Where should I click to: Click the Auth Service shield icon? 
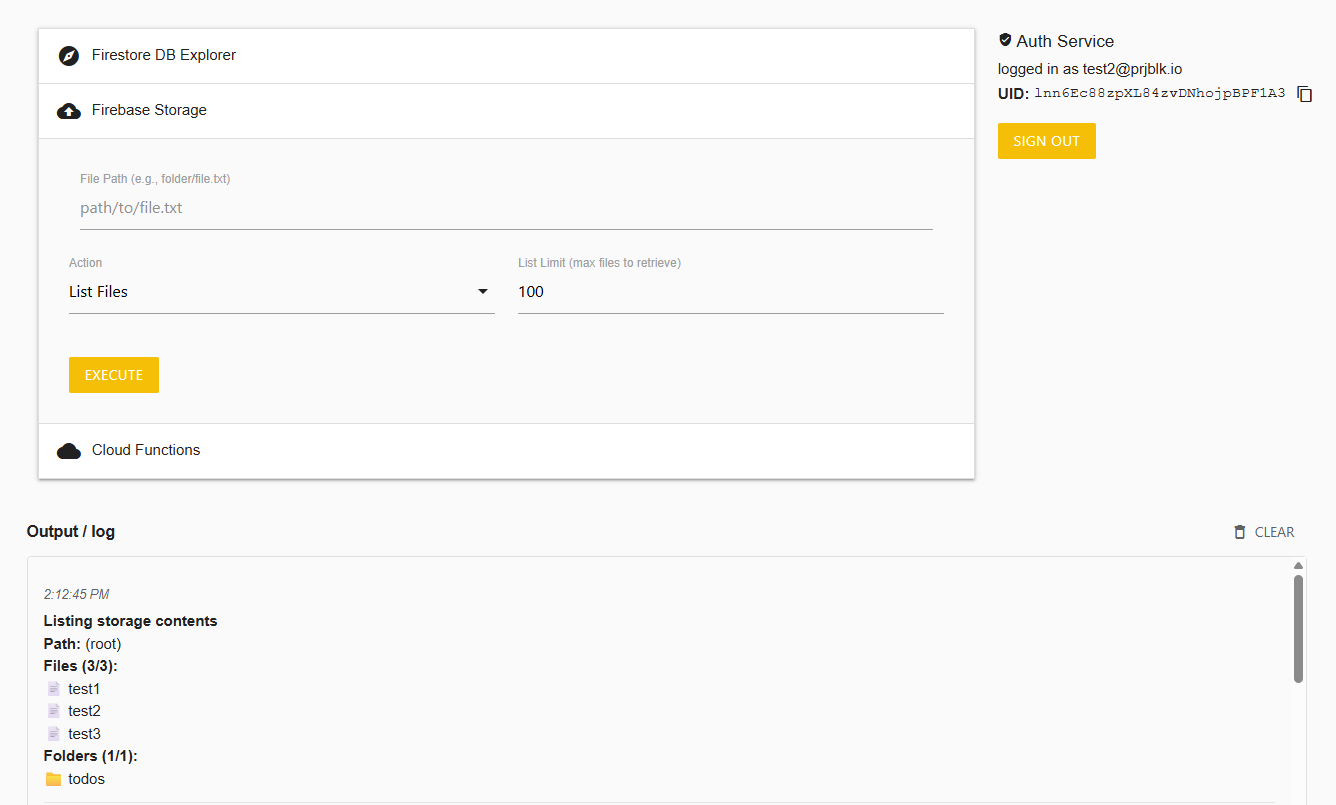[x=1005, y=40]
